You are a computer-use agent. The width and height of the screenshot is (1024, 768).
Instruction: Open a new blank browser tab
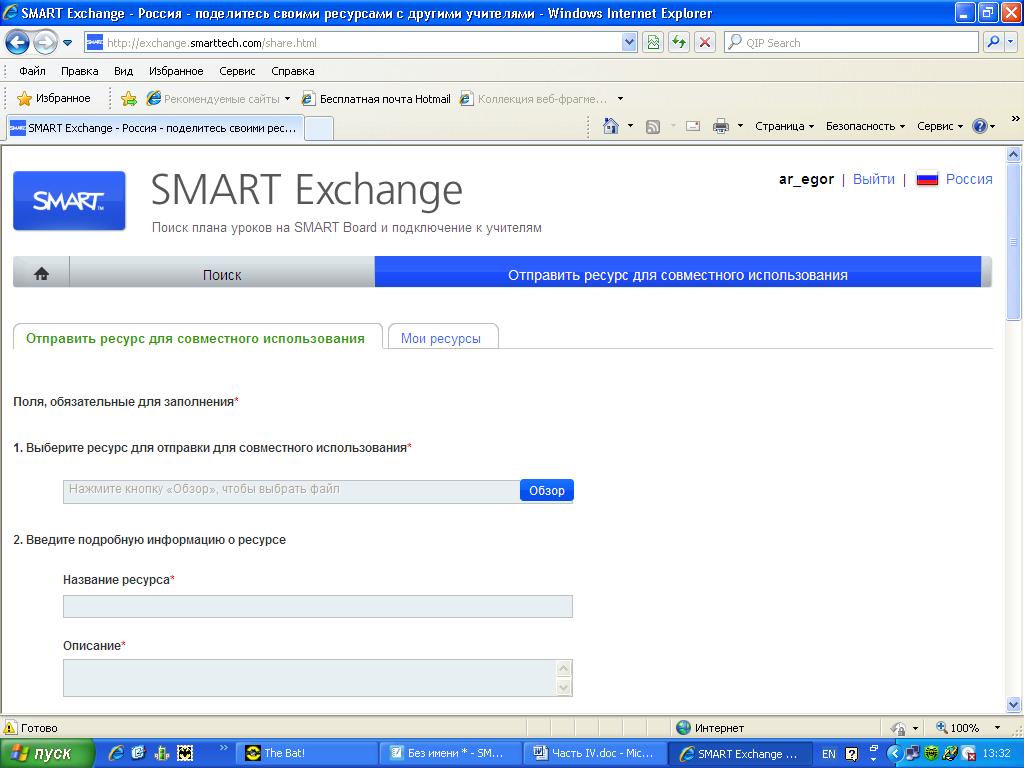(319, 129)
